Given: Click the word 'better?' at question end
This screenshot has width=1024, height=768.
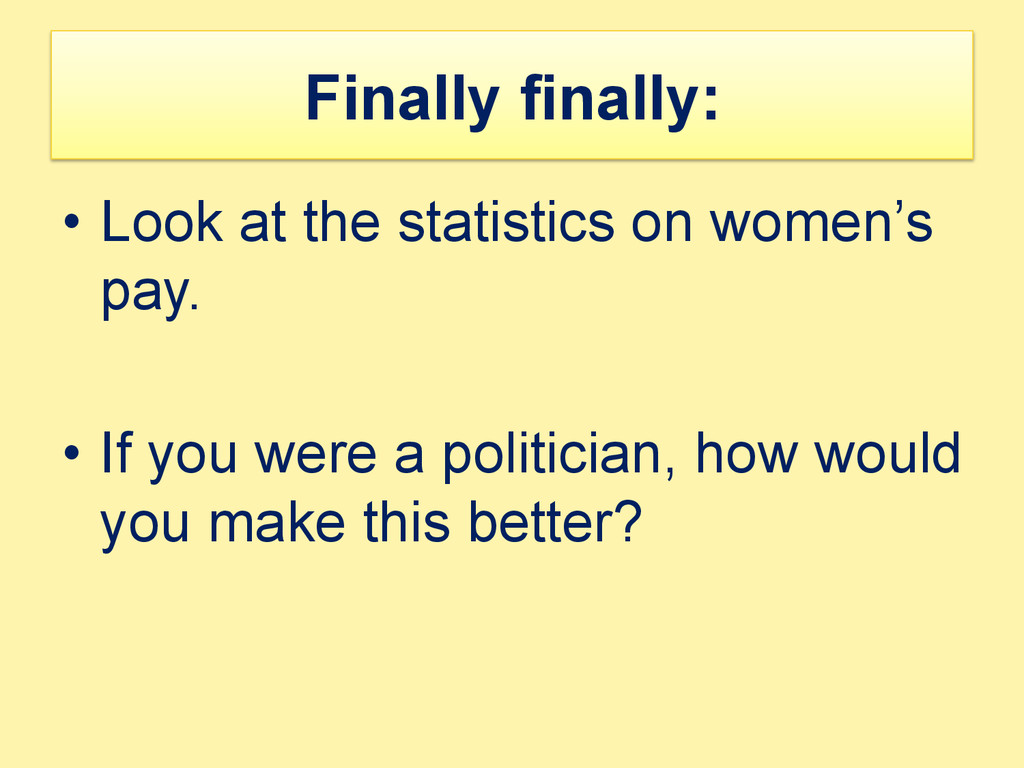Looking at the screenshot, I should click(555, 522).
